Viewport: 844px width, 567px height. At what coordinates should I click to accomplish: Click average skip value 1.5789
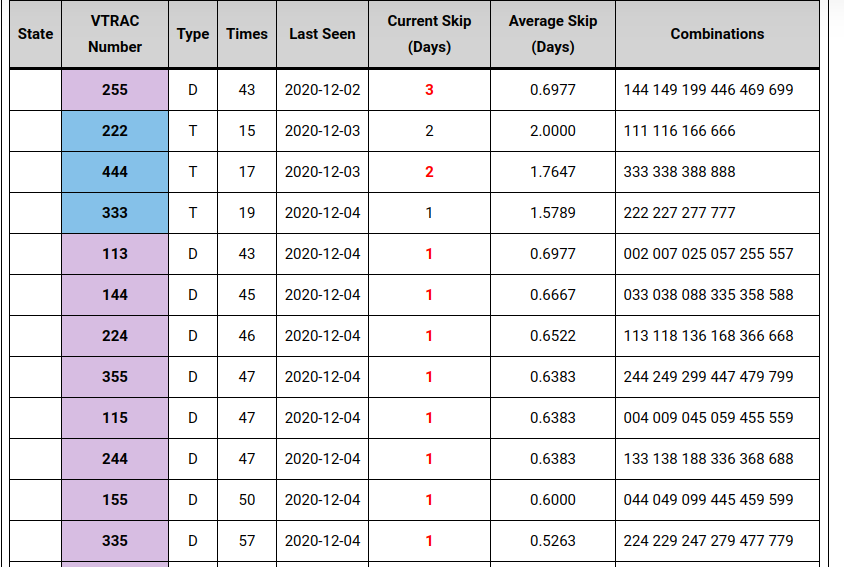click(553, 213)
